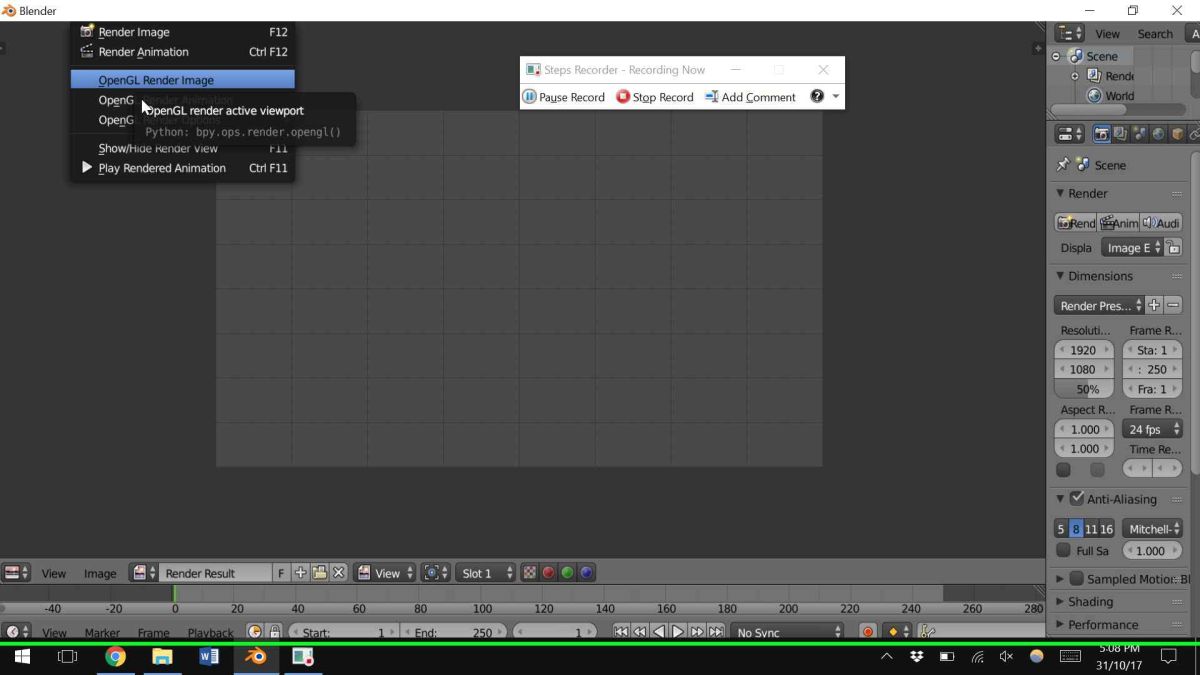
Task: Adjust the 50% resolution percentage slider
Action: tap(1084, 389)
